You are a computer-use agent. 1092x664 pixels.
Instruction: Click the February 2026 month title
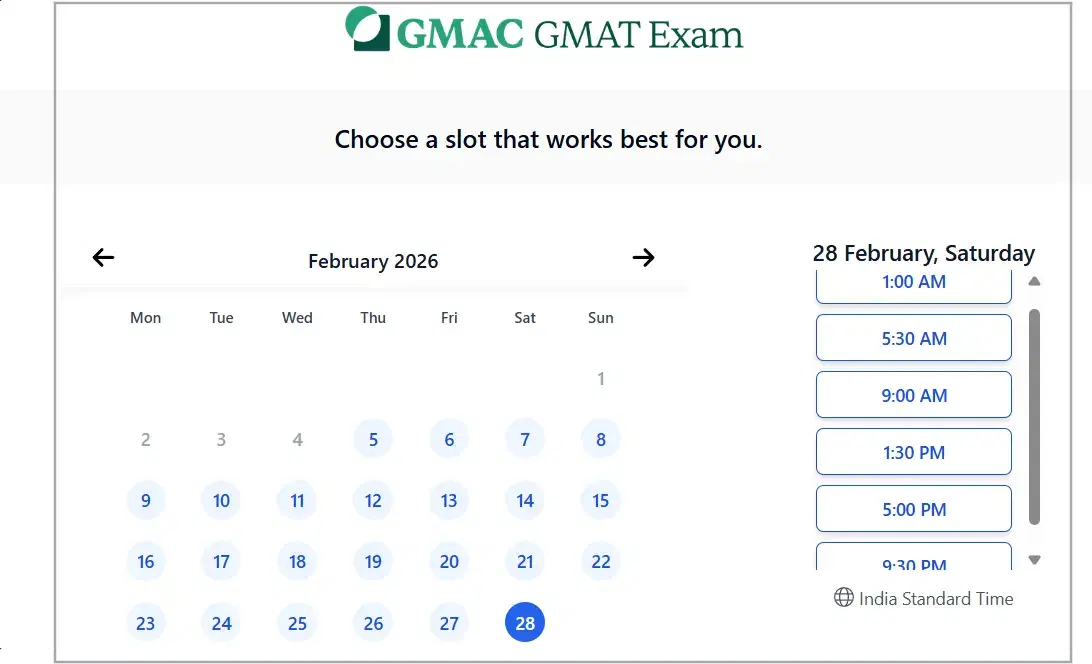tap(372, 261)
